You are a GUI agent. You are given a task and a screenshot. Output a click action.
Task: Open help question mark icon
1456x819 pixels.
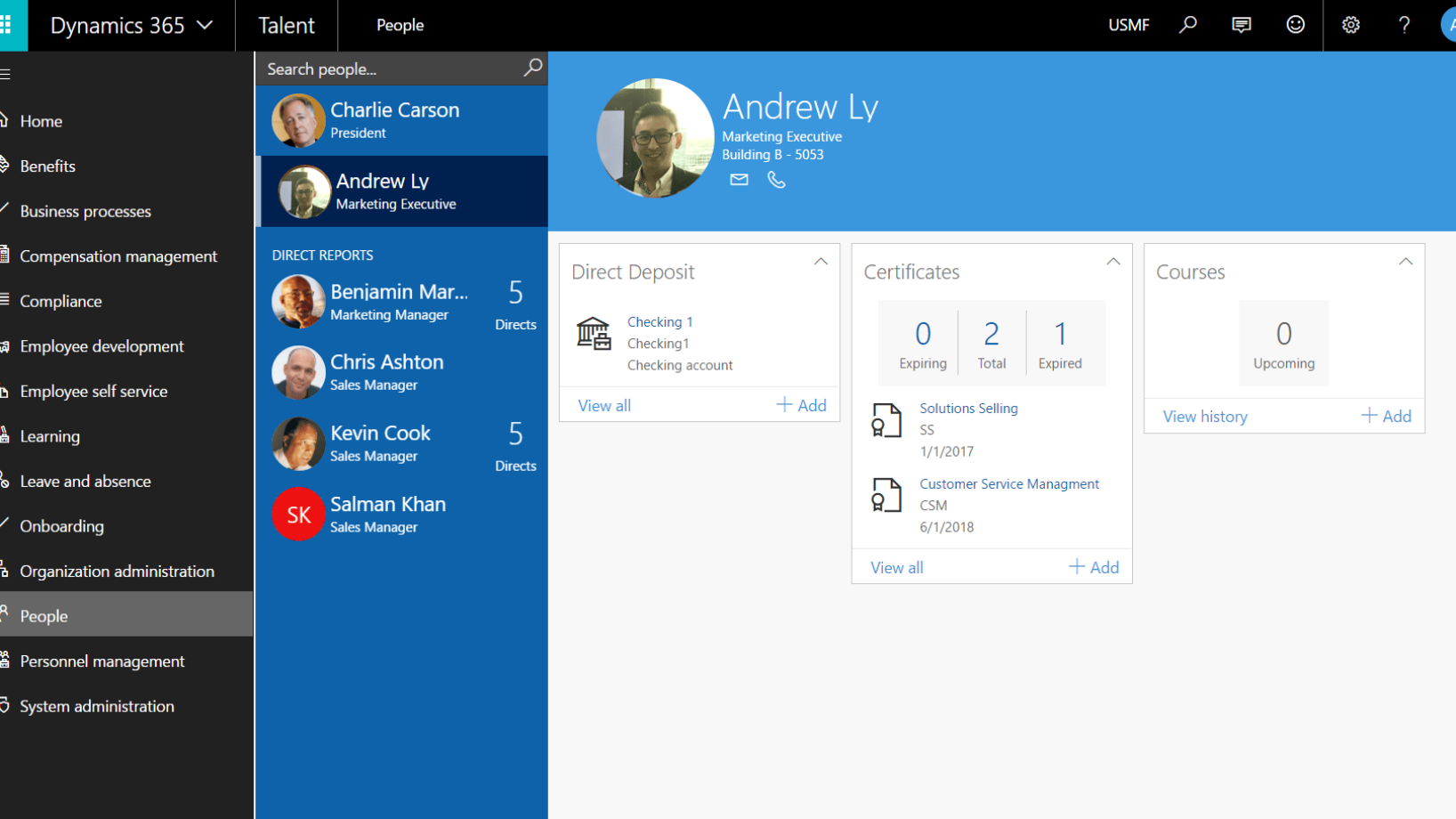[x=1404, y=25]
